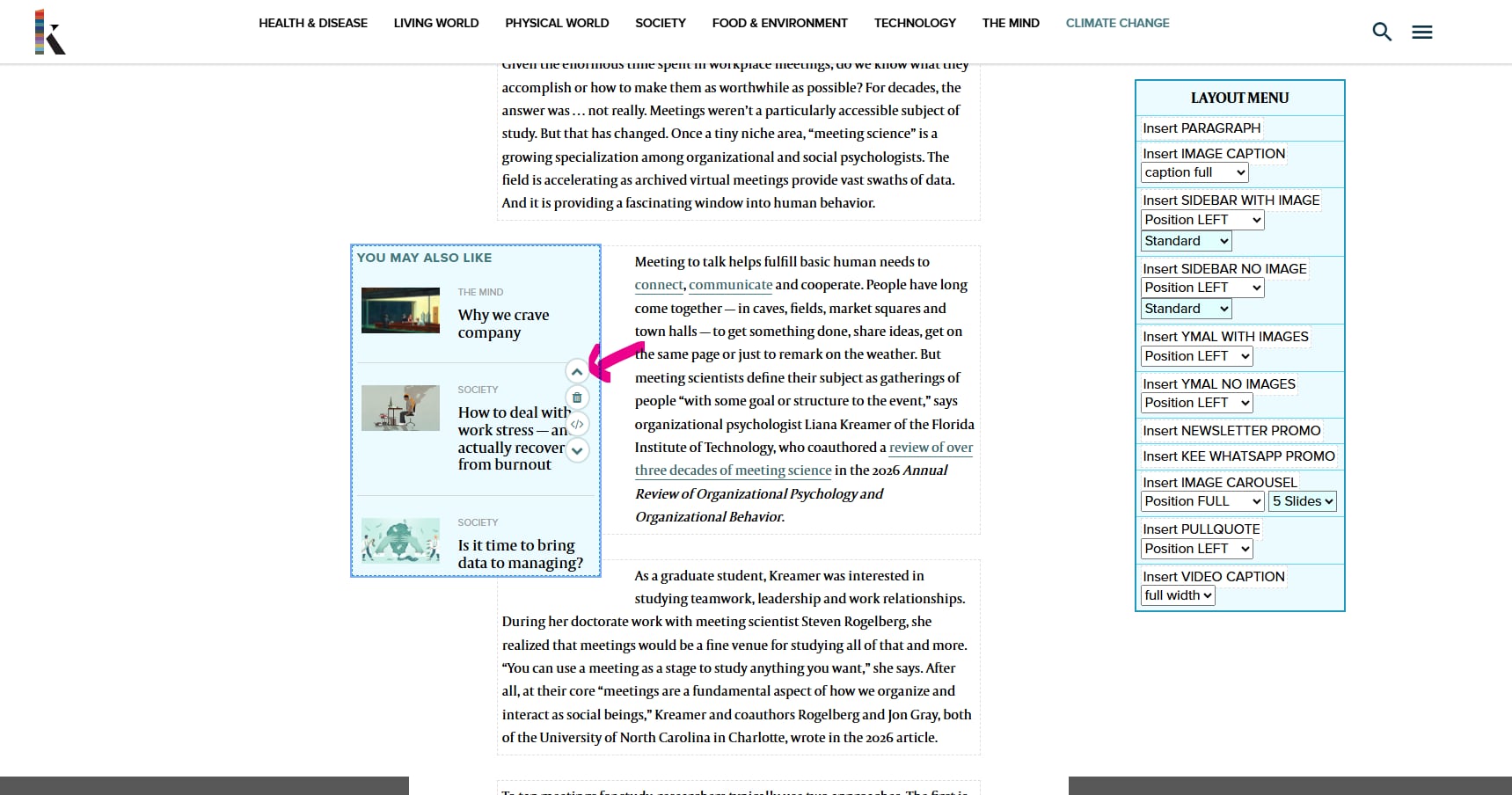Delete block using the trash icon
This screenshot has width=1512, height=795.
(x=577, y=397)
